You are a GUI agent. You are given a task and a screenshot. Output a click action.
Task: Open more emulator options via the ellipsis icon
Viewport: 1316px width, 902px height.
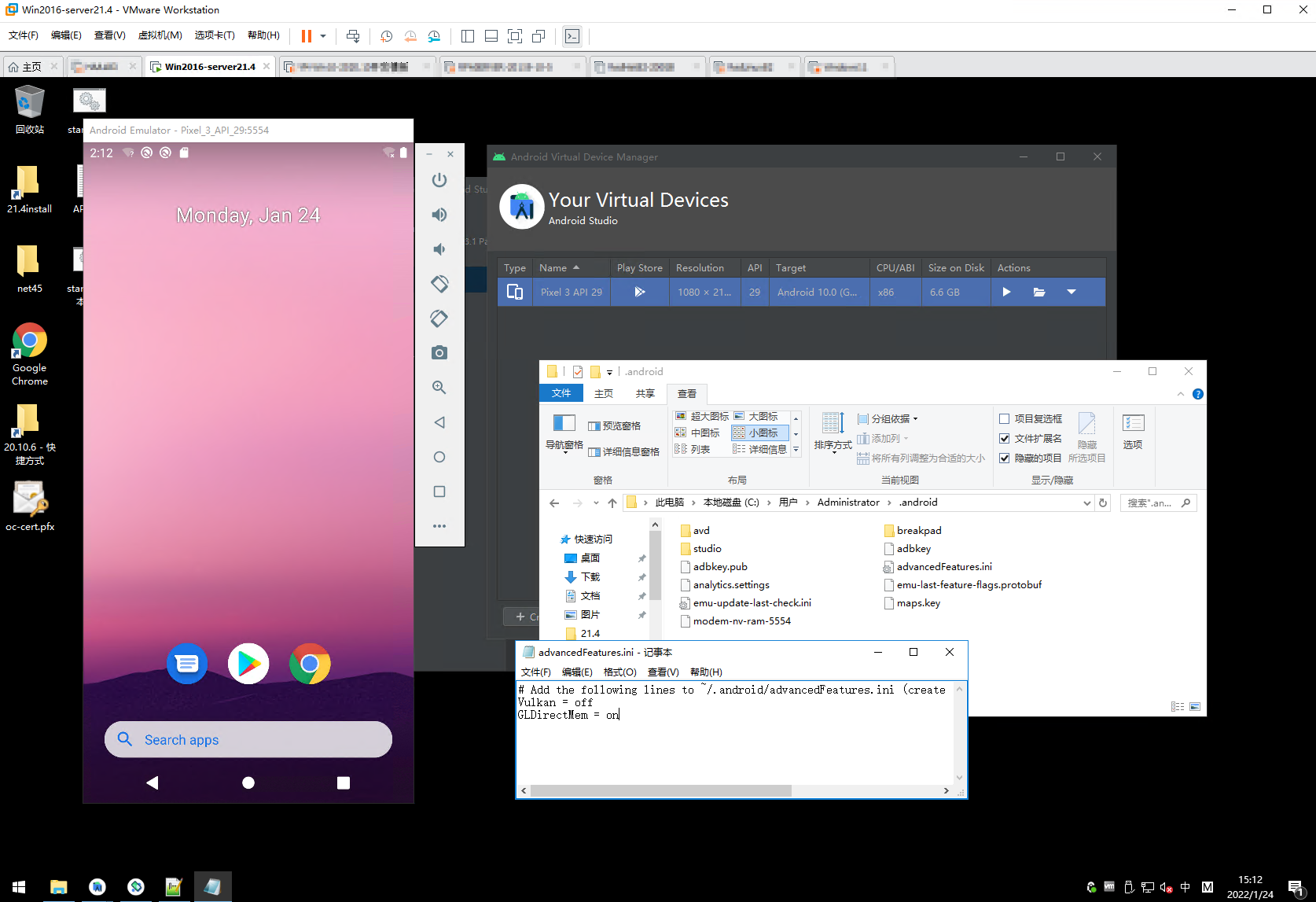tap(439, 525)
